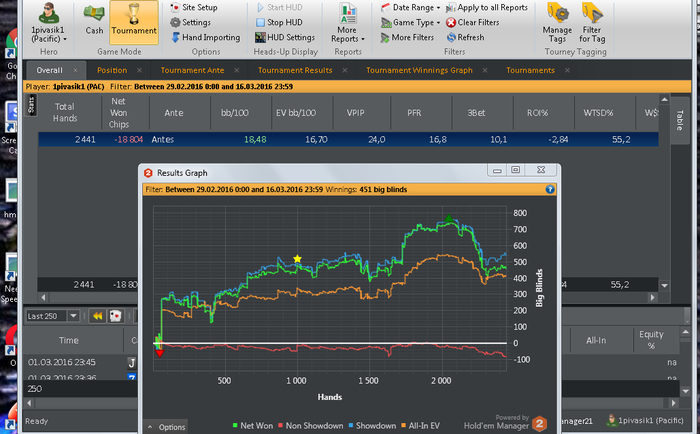This screenshot has width=700, height=434.
Task: Open the playing cards replayer icon
Action: [x=116, y=316]
